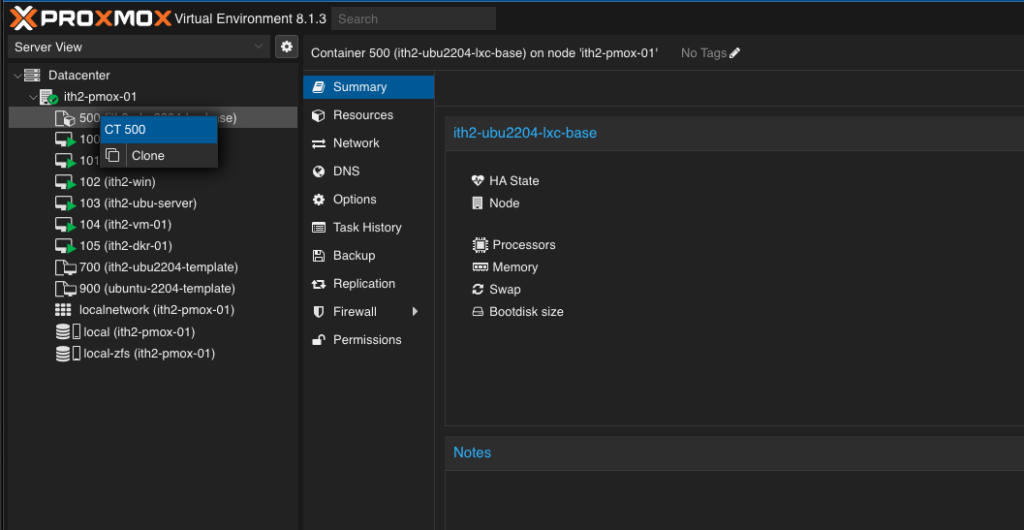Image resolution: width=1024 pixels, height=530 pixels.
Task: Click the Permissions unlock icon
Action: [x=319, y=340]
